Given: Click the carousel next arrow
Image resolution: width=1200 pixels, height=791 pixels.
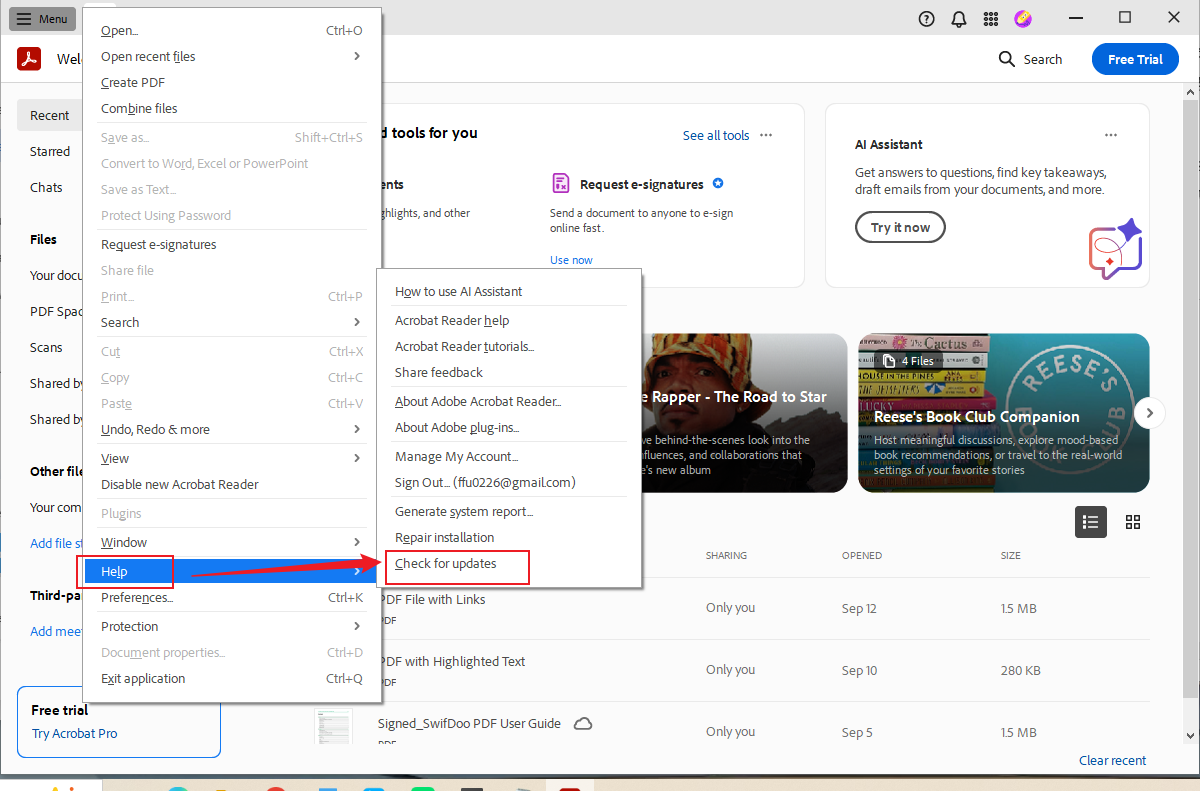Looking at the screenshot, I should 1150,412.
